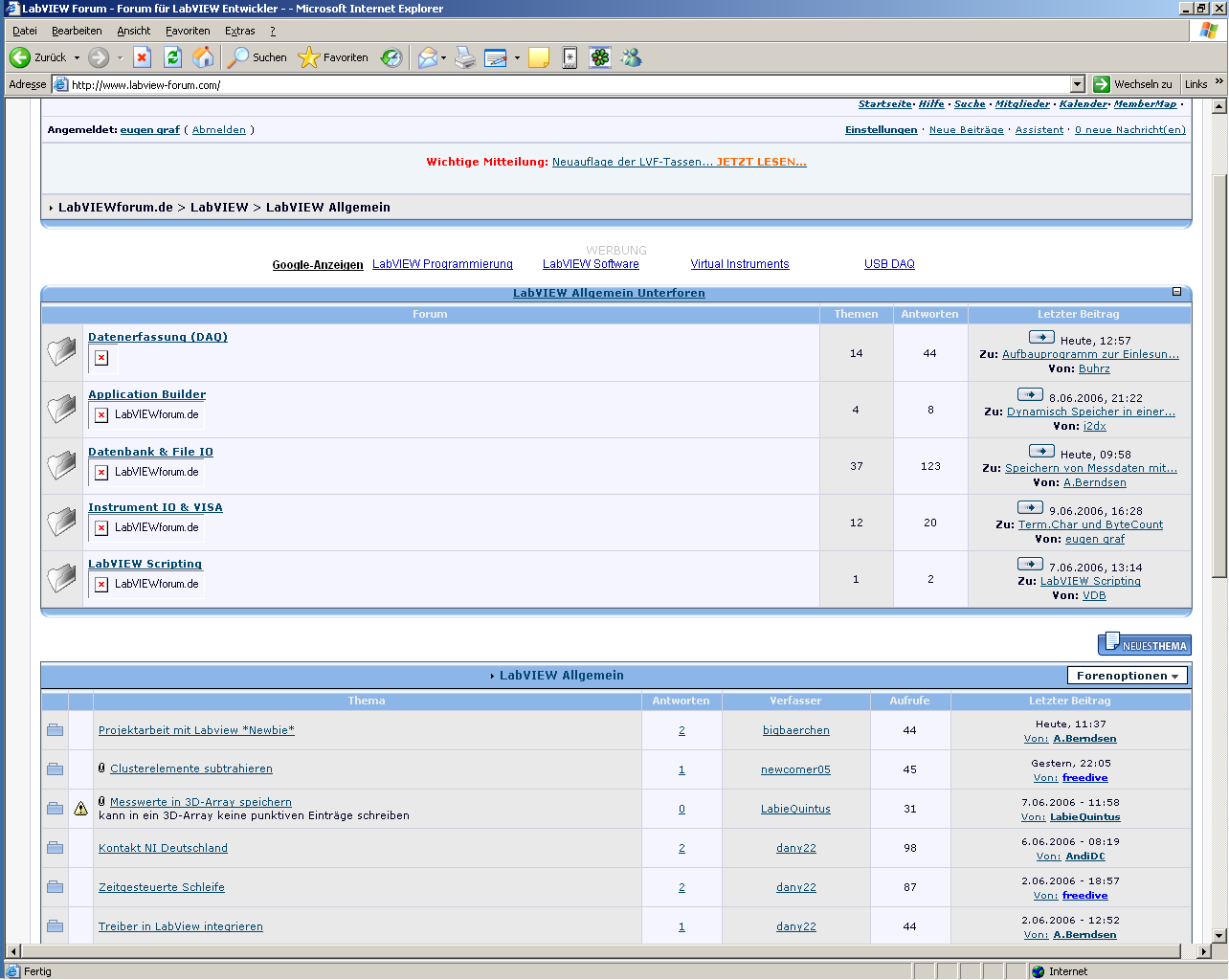1229x980 pixels.
Task: Click the vertical scrollbar down arrow
Action: tap(1218, 935)
